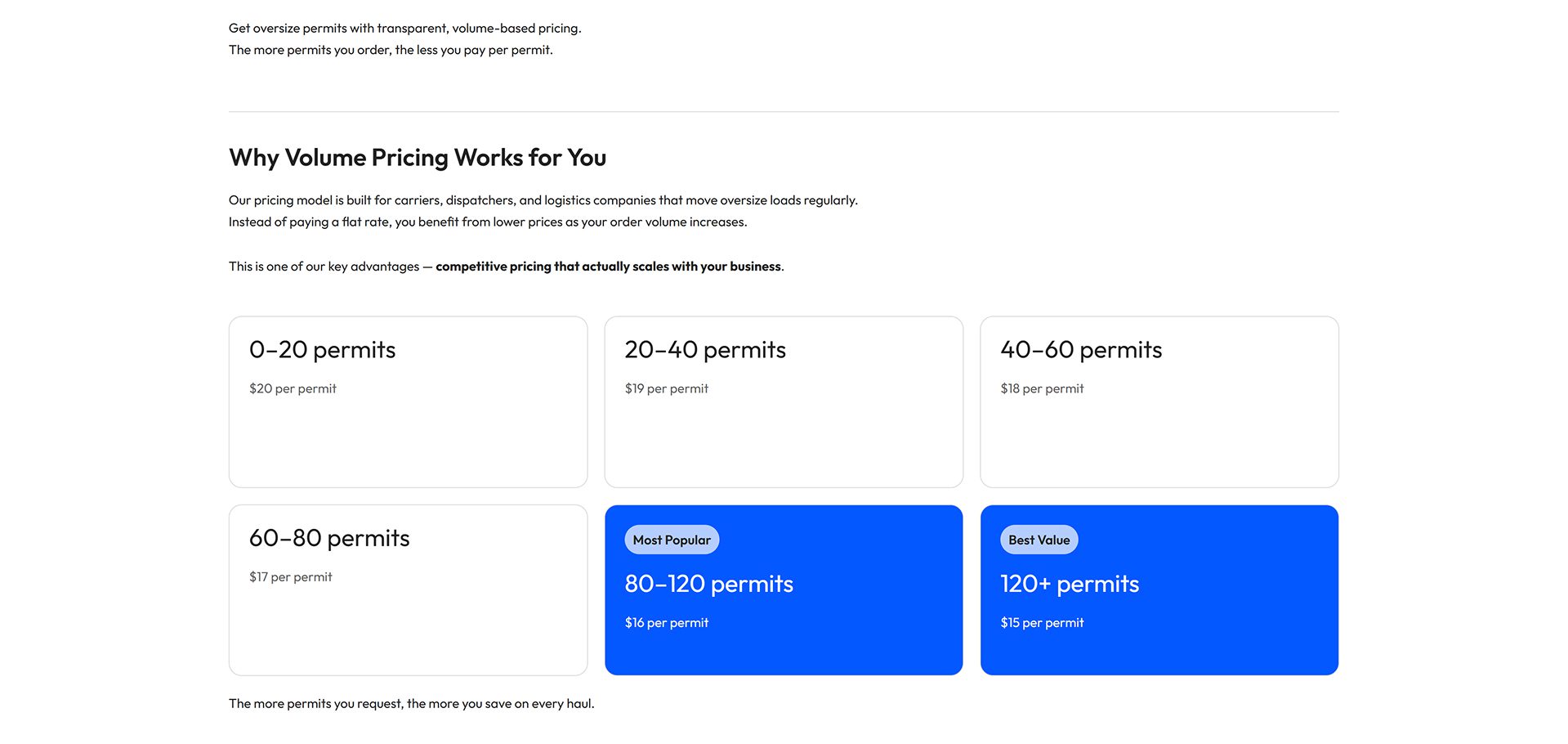The height and width of the screenshot is (744, 1568).
Task: Choose the 120+ permits tier heading
Action: coord(1069,584)
